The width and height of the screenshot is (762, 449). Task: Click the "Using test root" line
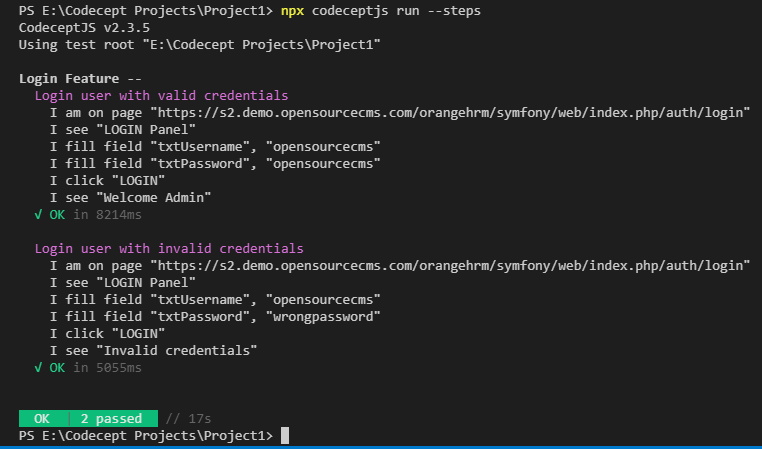(200, 45)
